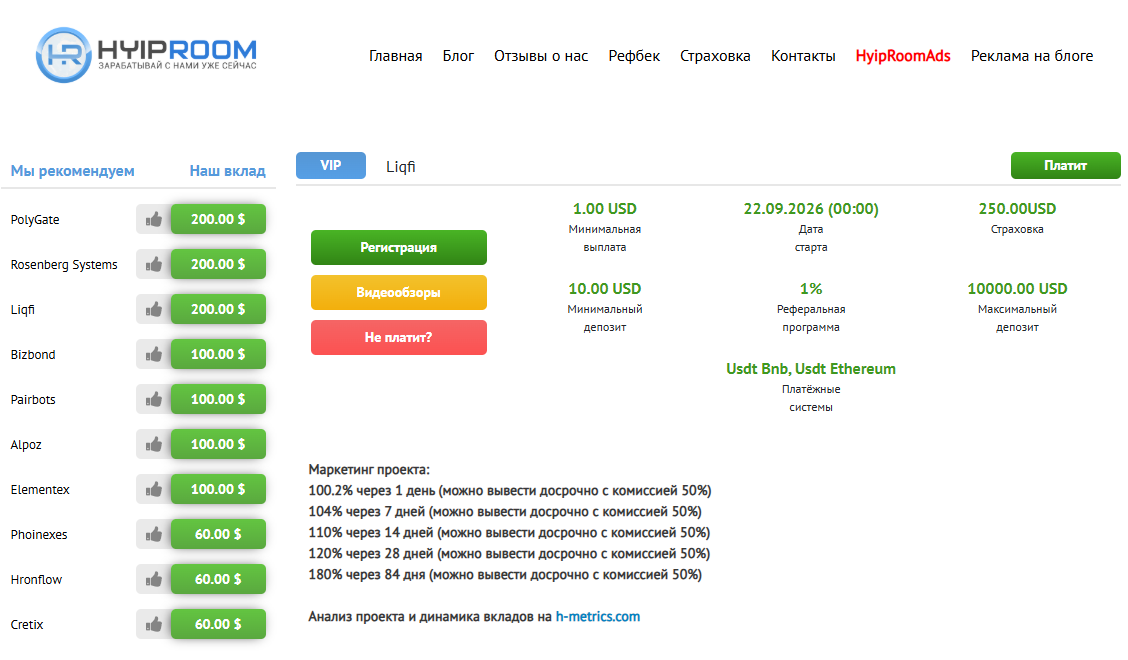The image size is (1128, 660).
Task: Click thumbs-up icon next to Pairbots
Action: (x=154, y=399)
